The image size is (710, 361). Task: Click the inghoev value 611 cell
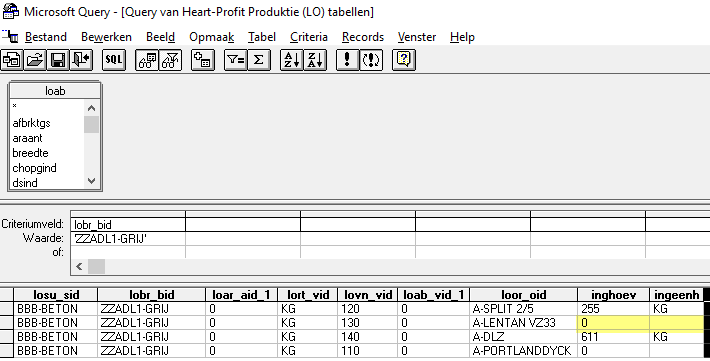(614, 337)
